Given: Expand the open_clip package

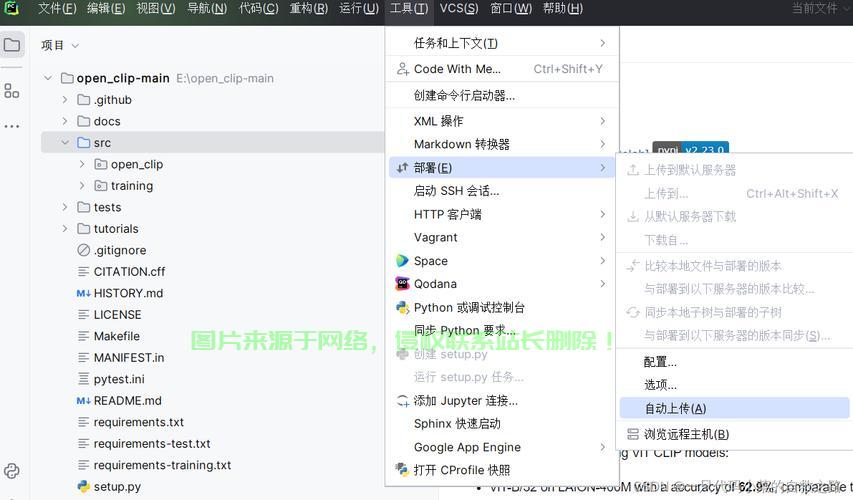Looking at the screenshot, I should pyautogui.click(x=82, y=164).
